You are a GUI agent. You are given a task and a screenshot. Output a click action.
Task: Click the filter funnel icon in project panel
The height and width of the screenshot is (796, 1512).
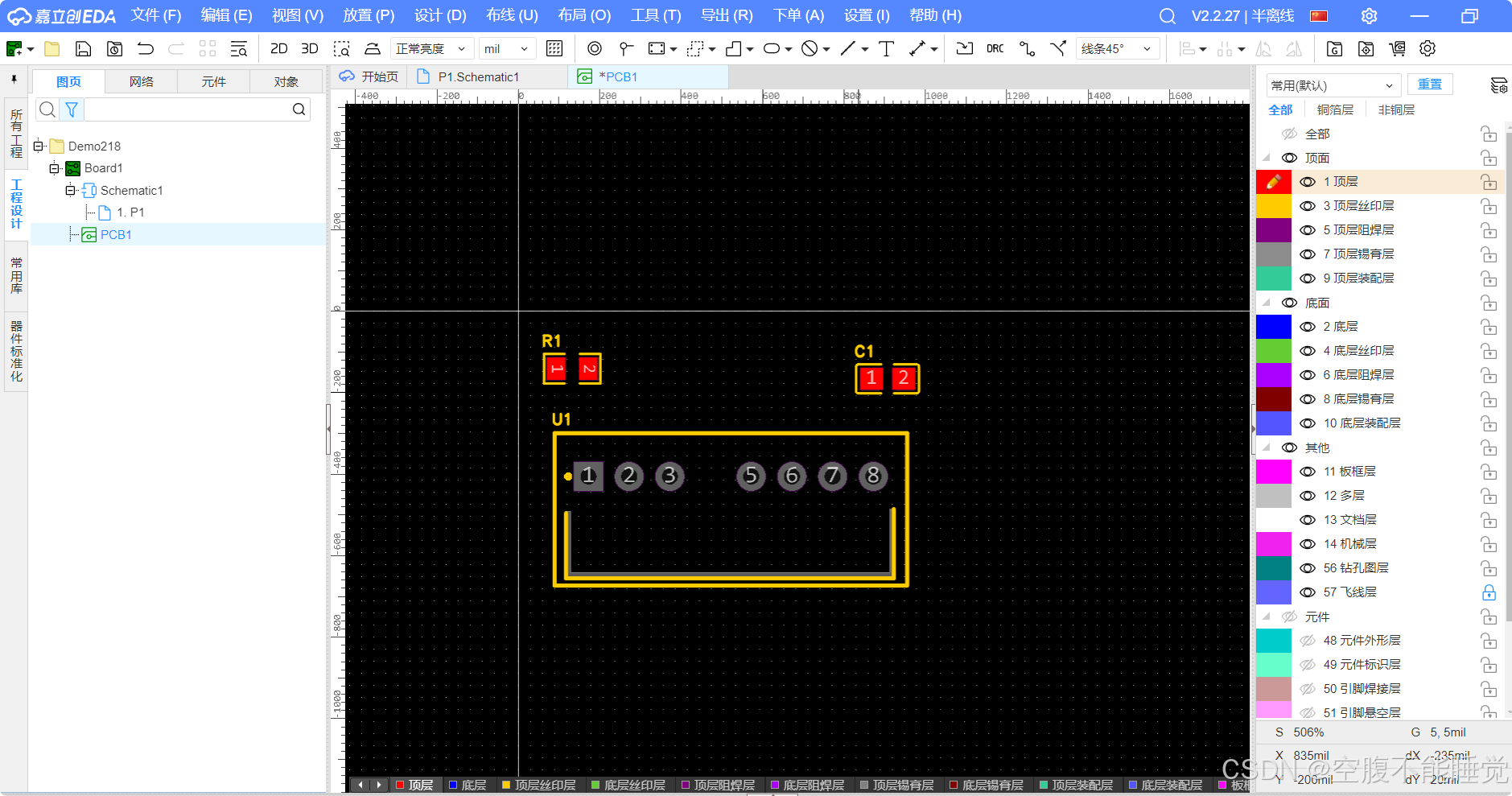coord(72,109)
